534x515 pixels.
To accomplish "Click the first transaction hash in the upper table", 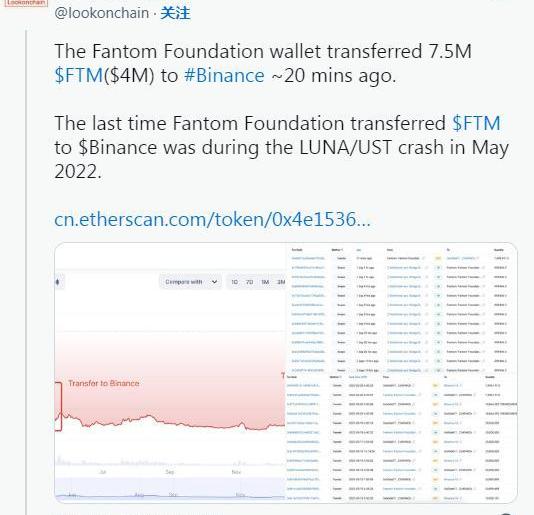I will [x=308, y=259].
